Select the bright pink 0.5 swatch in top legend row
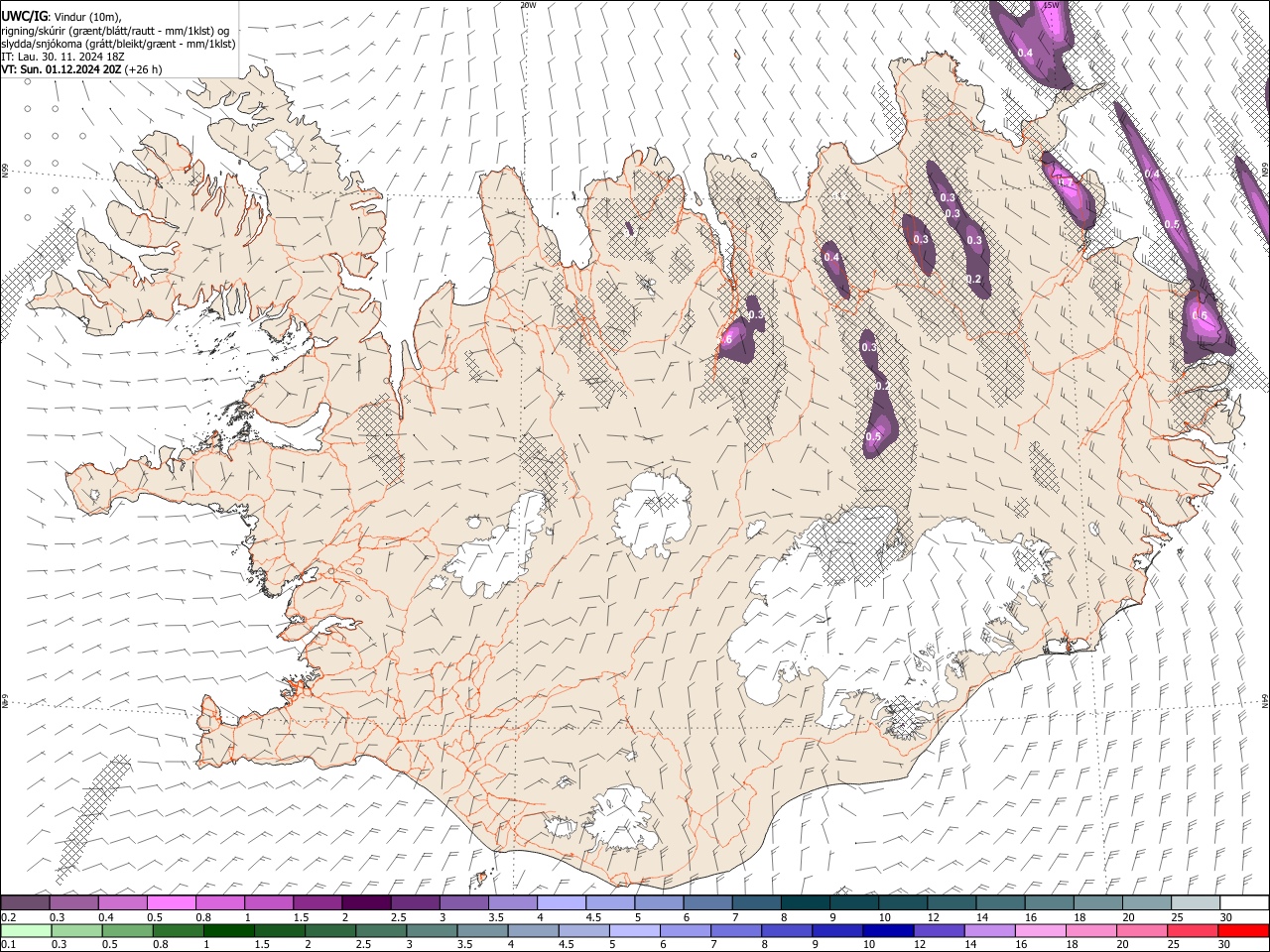This screenshot has width=1270, height=952. pos(171,902)
